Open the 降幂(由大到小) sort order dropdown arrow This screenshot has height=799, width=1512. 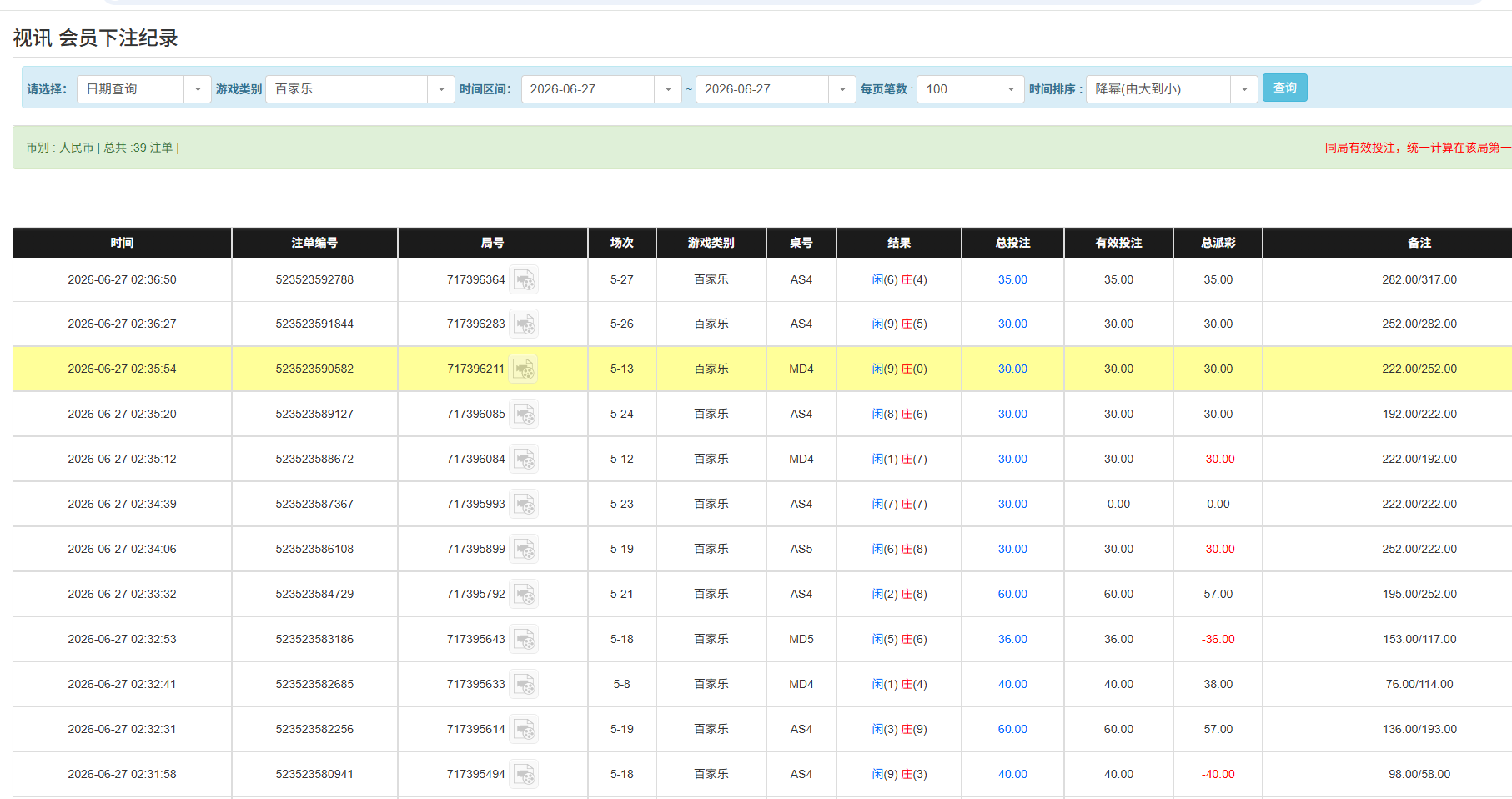tap(1244, 89)
